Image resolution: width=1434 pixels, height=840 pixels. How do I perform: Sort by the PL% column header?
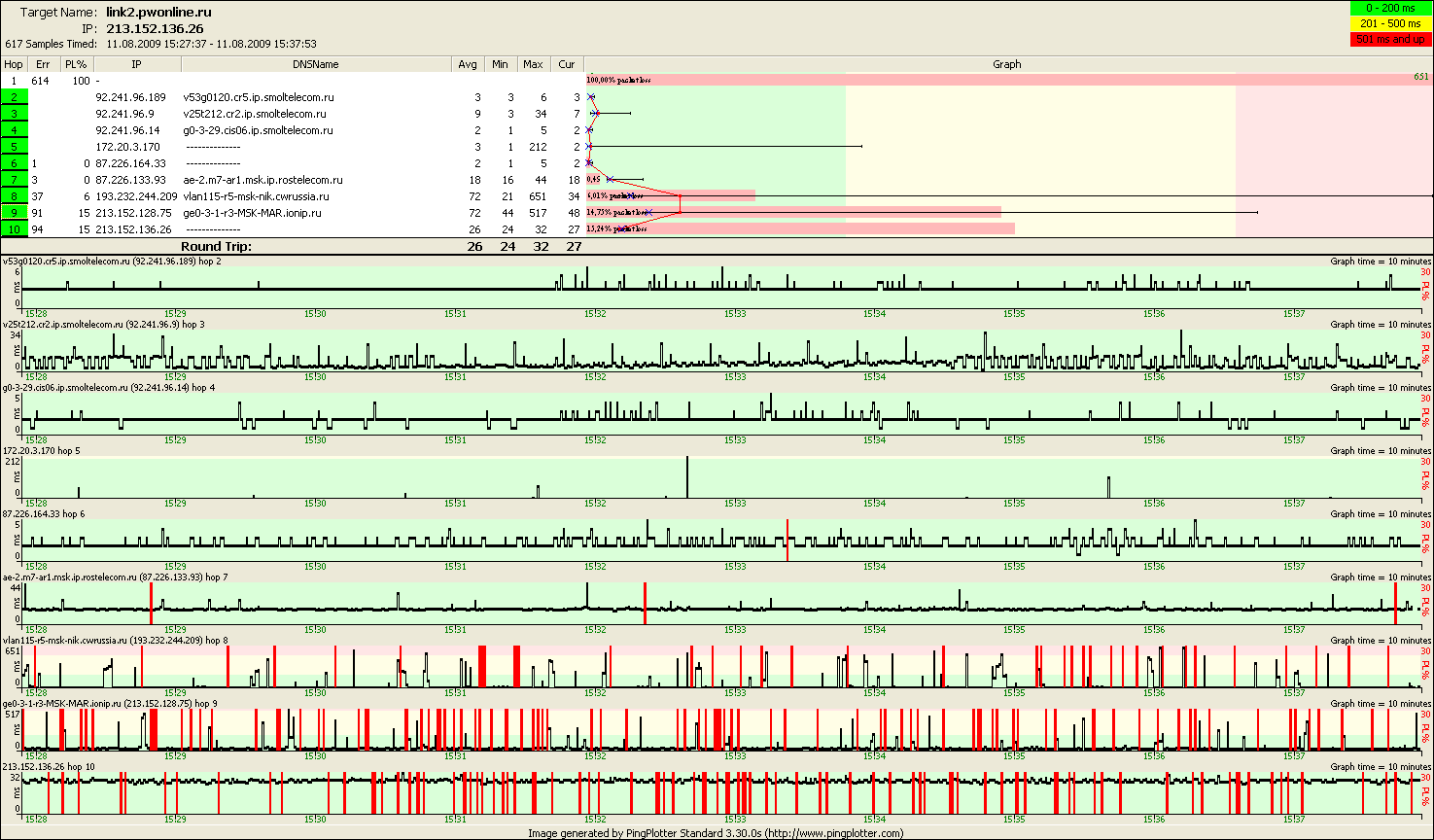[x=76, y=64]
